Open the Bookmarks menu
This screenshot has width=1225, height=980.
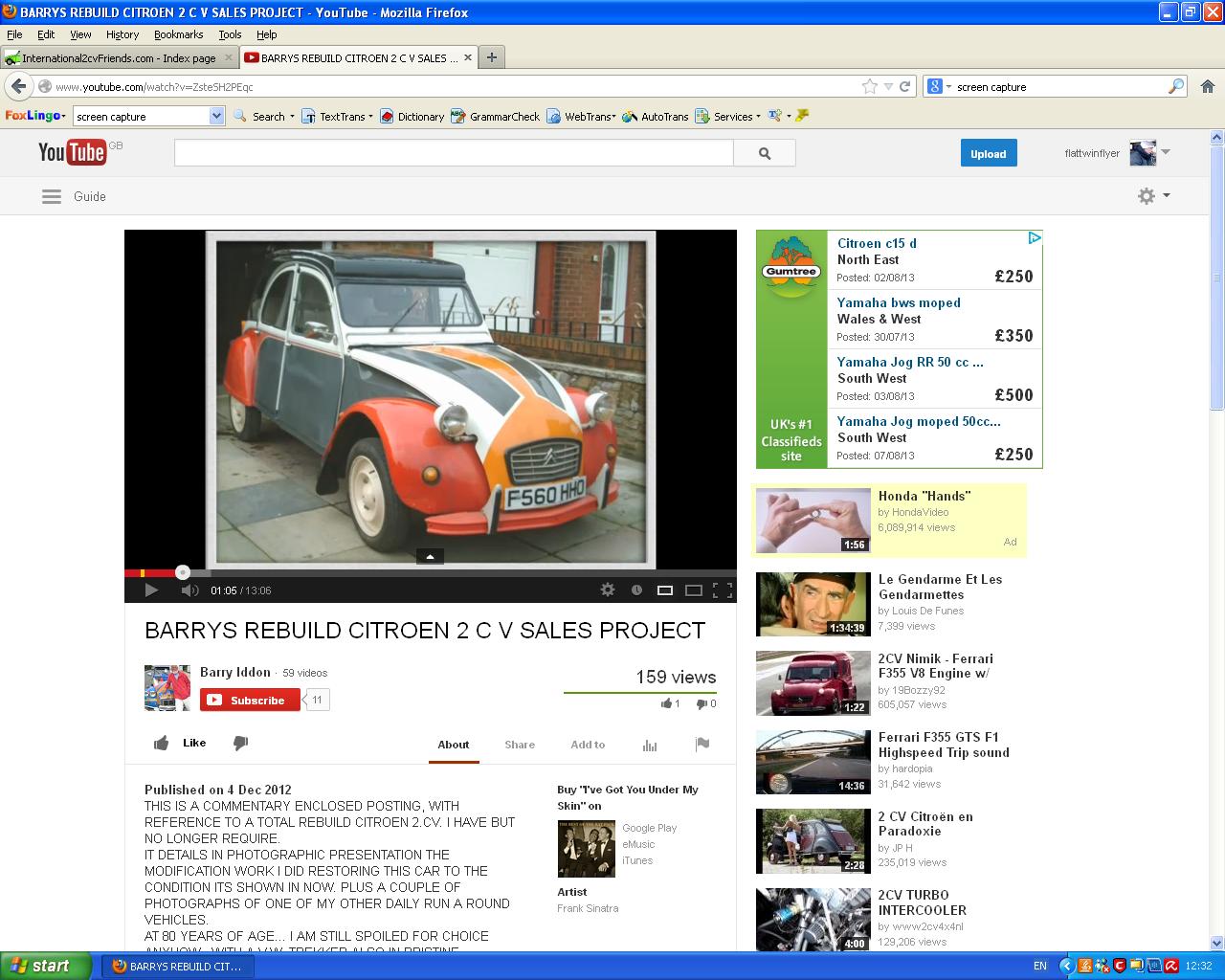pyautogui.click(x=178, y=34)
